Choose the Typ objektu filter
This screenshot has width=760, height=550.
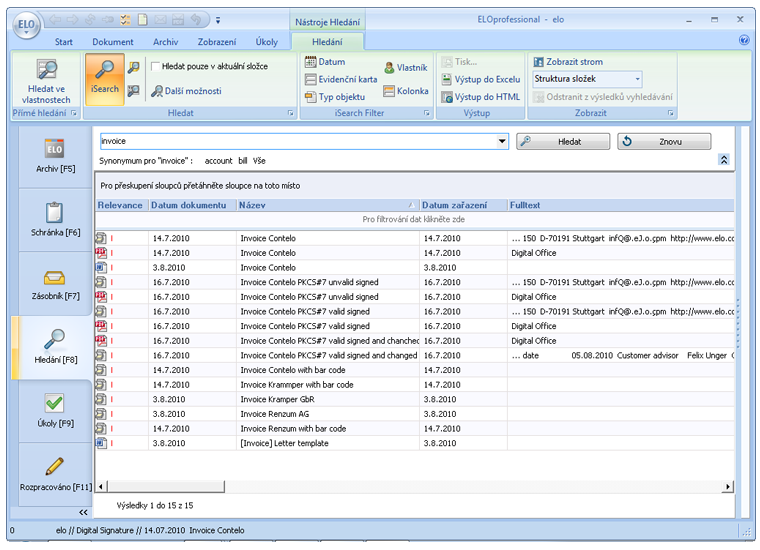coord(335,97)
